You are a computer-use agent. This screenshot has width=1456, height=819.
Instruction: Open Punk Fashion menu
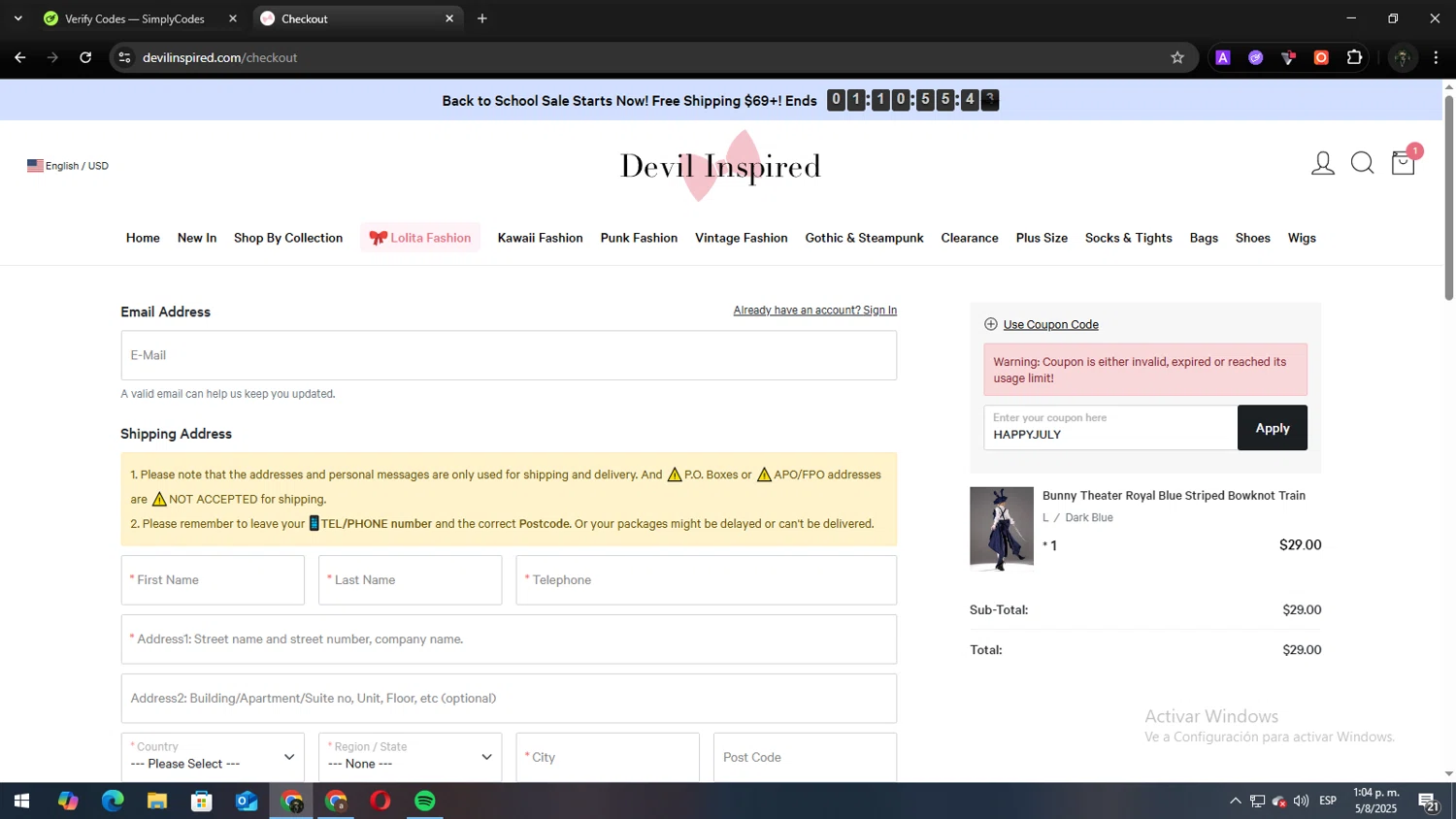click(639, 238)
